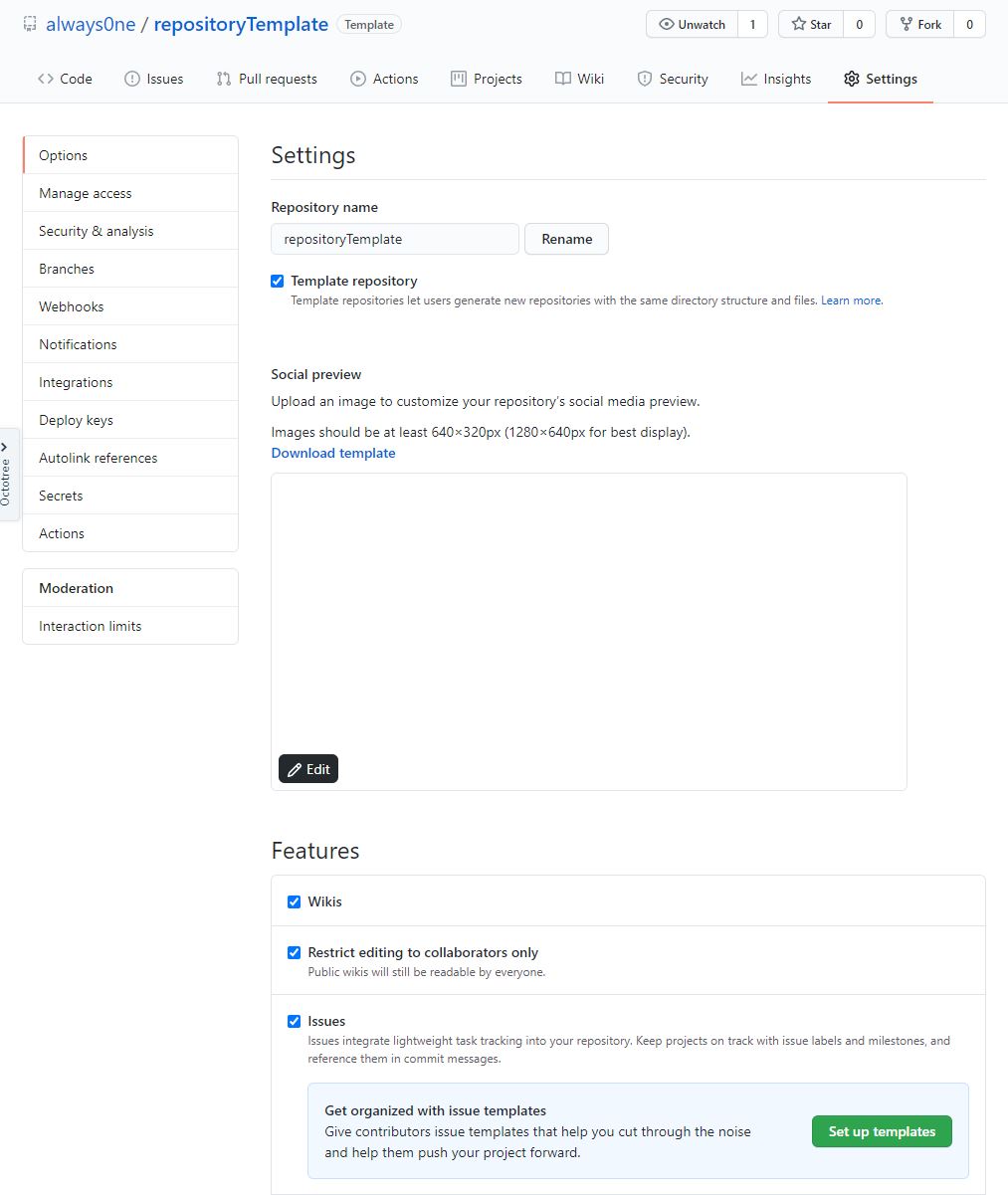
Task: Open Interaction limits under Moderation
Action: 130,626
